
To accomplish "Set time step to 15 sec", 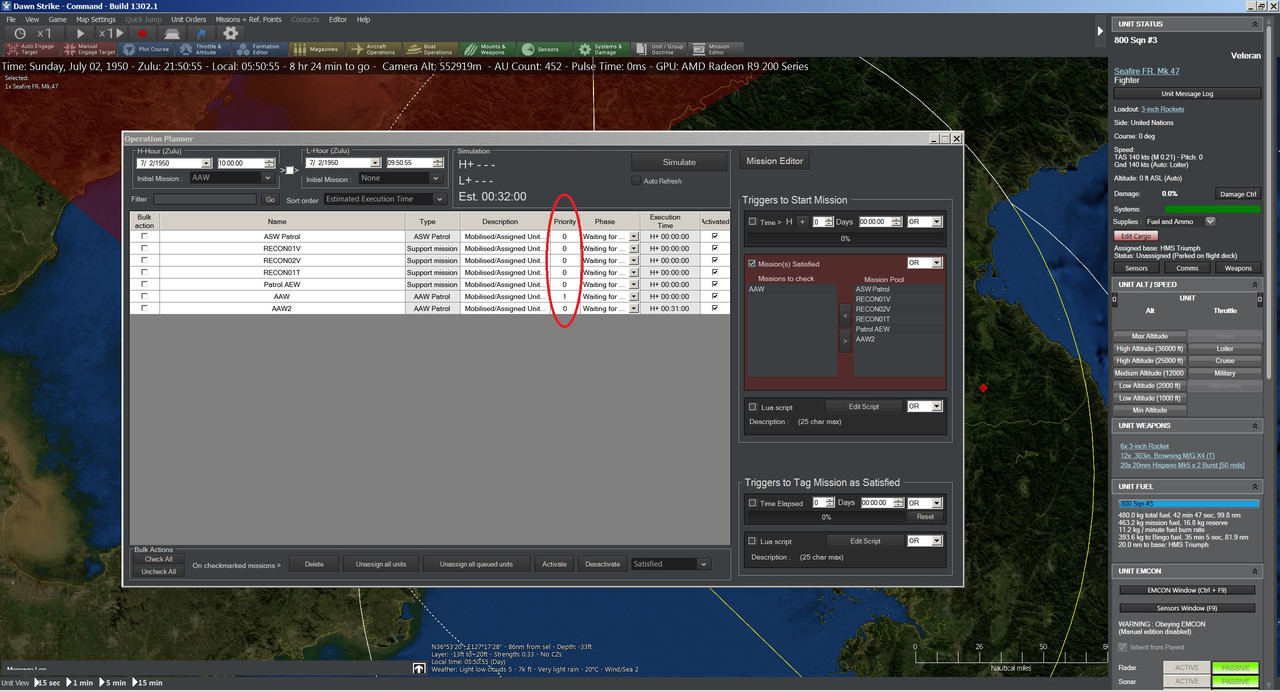I will 48,683.
